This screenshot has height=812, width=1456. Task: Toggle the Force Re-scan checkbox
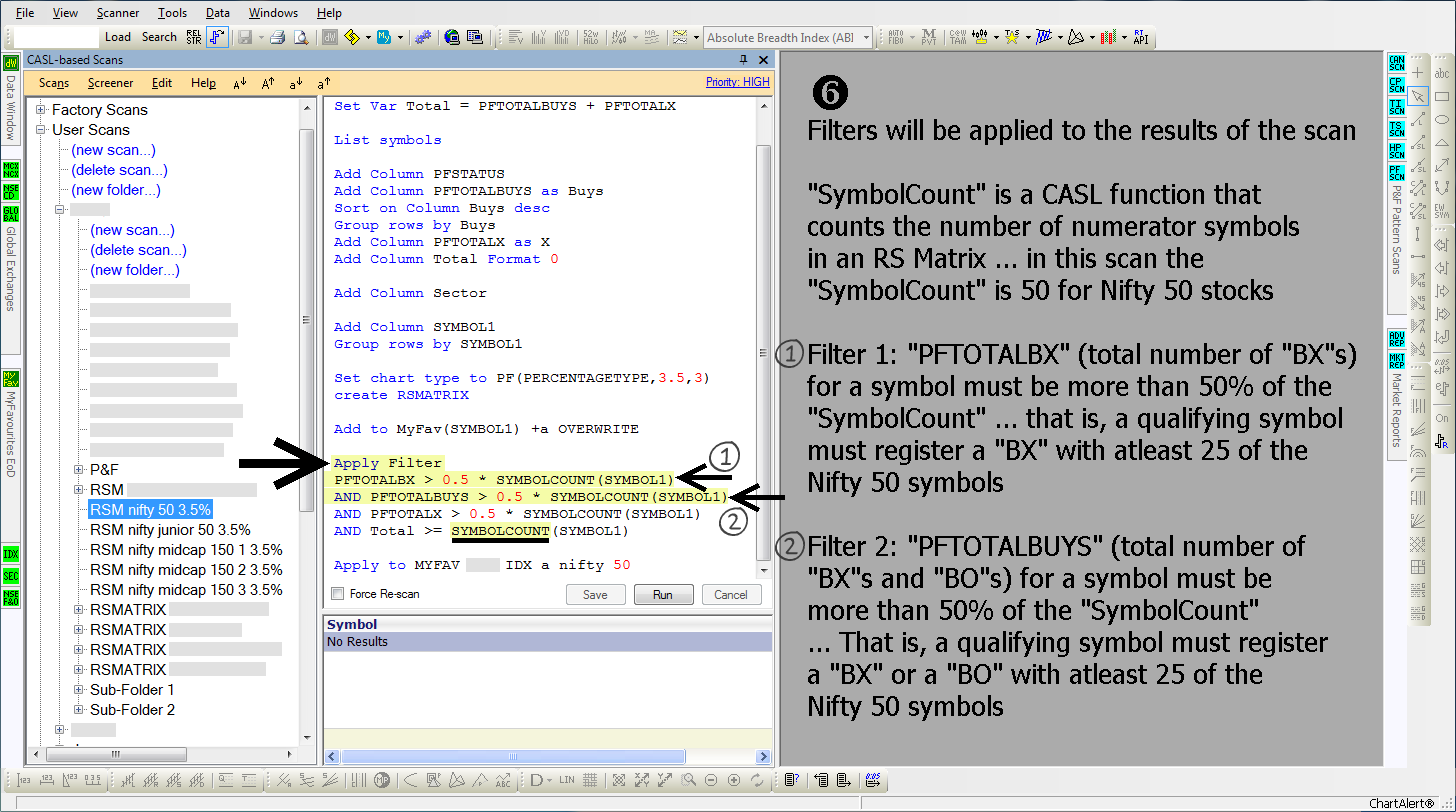pyautogui.click(x=337, y=594)
